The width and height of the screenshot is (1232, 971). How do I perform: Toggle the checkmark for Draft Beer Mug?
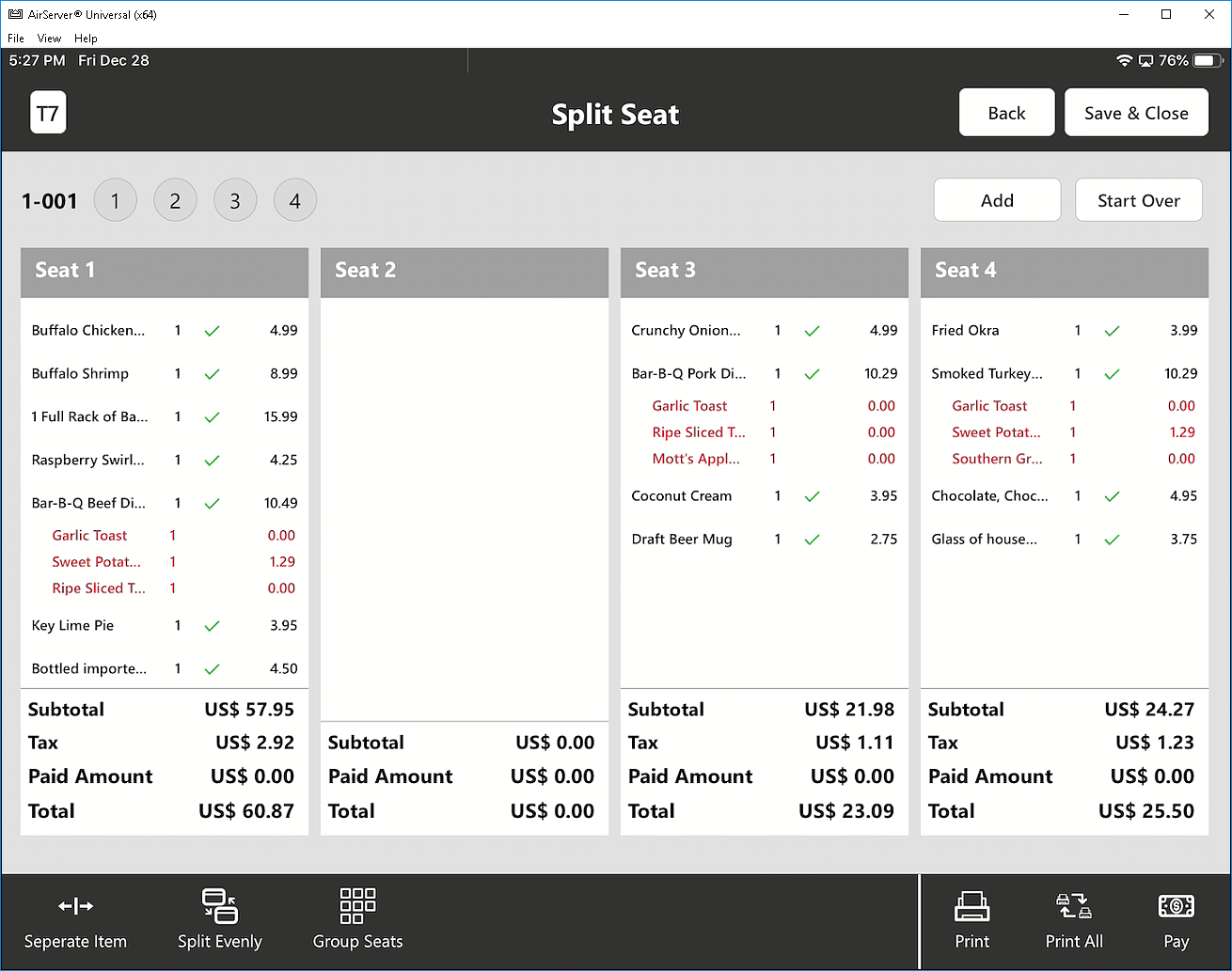click(x=812, y=540)
